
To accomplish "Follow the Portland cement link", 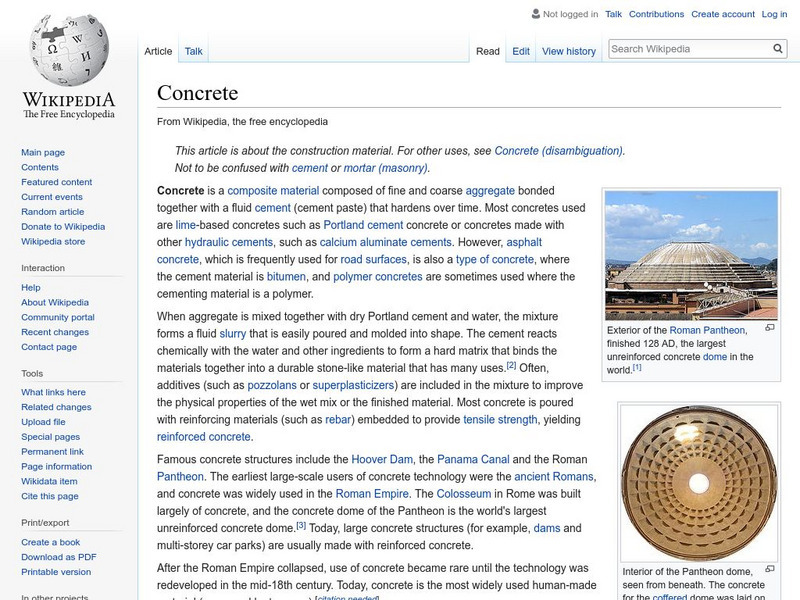I will pyautogui.click(x=363, y=225).
